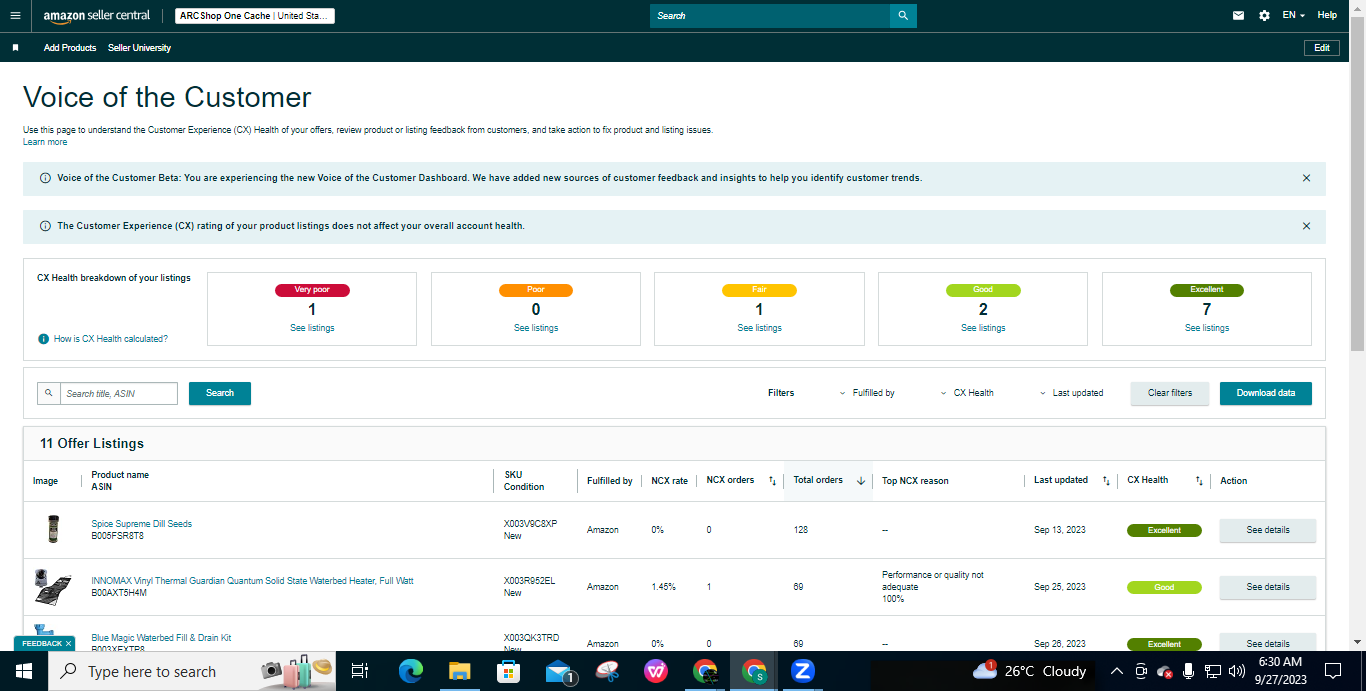The width and height of the screenshot is (1366, 691).
Task: Click the Amazon Seller Central logo
Action: [x=97, y=16]
